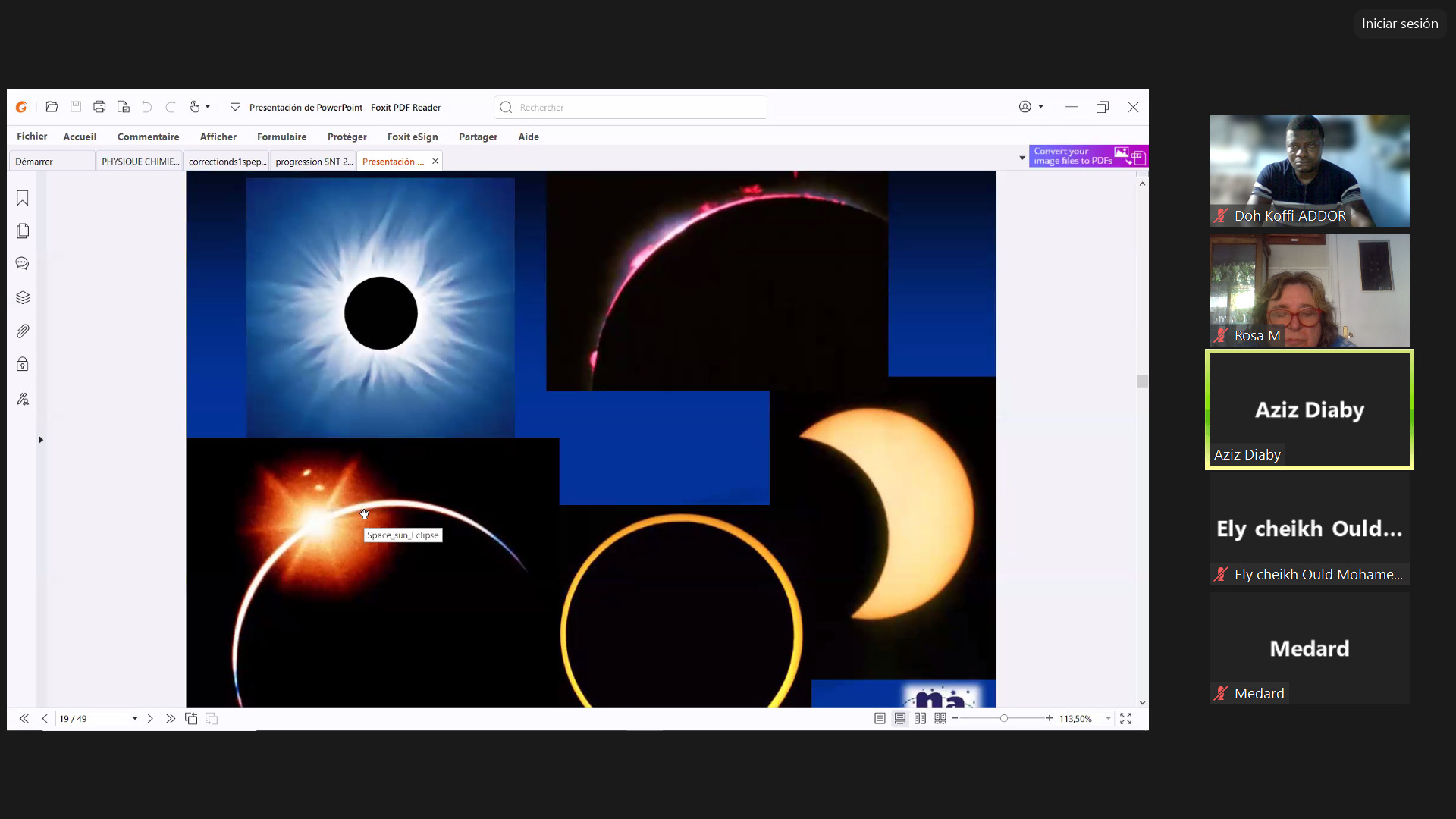This screenshot has height=819, width=1456.
Task: Click the previous view icon
Action: tap(191, 718)
